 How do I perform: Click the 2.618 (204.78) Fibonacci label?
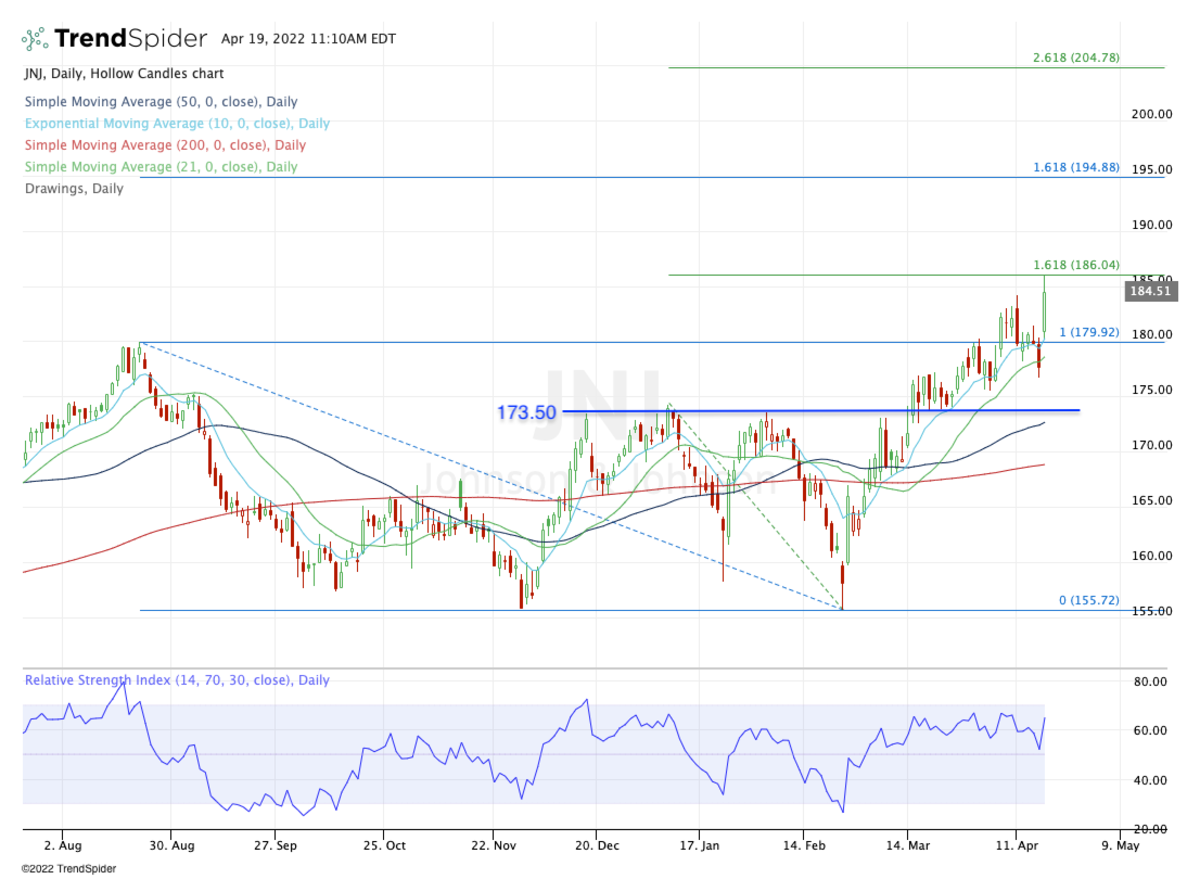click(1076, 58)
